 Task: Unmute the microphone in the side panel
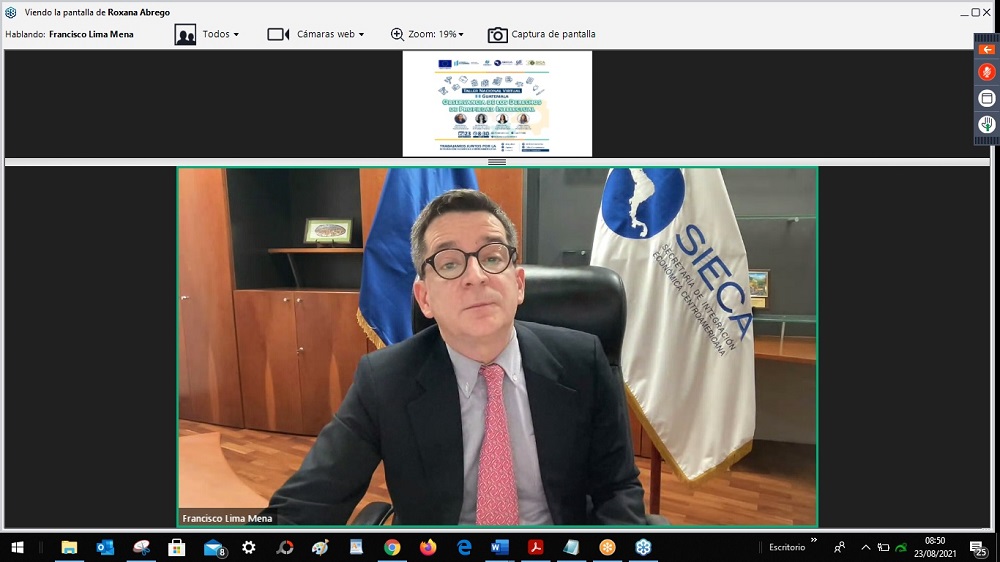pos(986,72)
